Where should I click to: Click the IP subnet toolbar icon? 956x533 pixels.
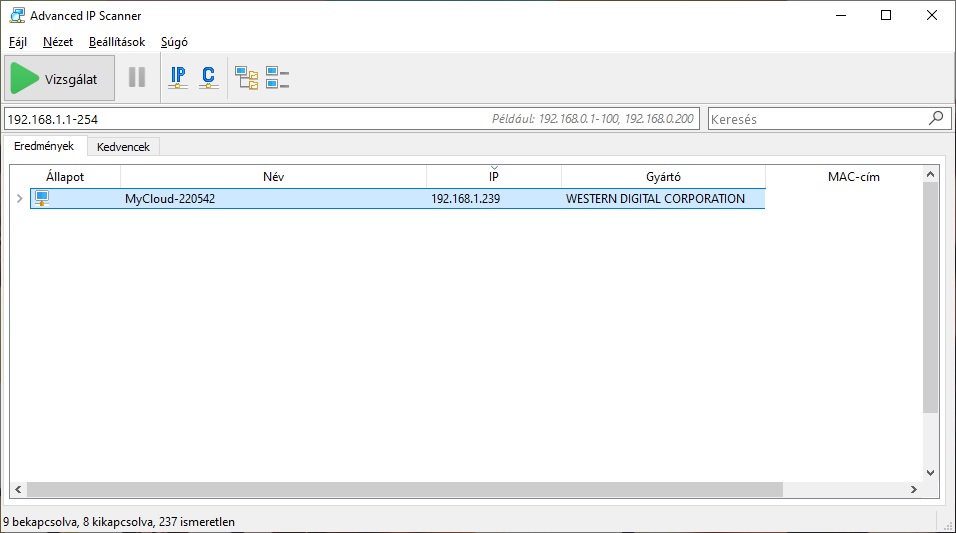(x=178, y=78)
